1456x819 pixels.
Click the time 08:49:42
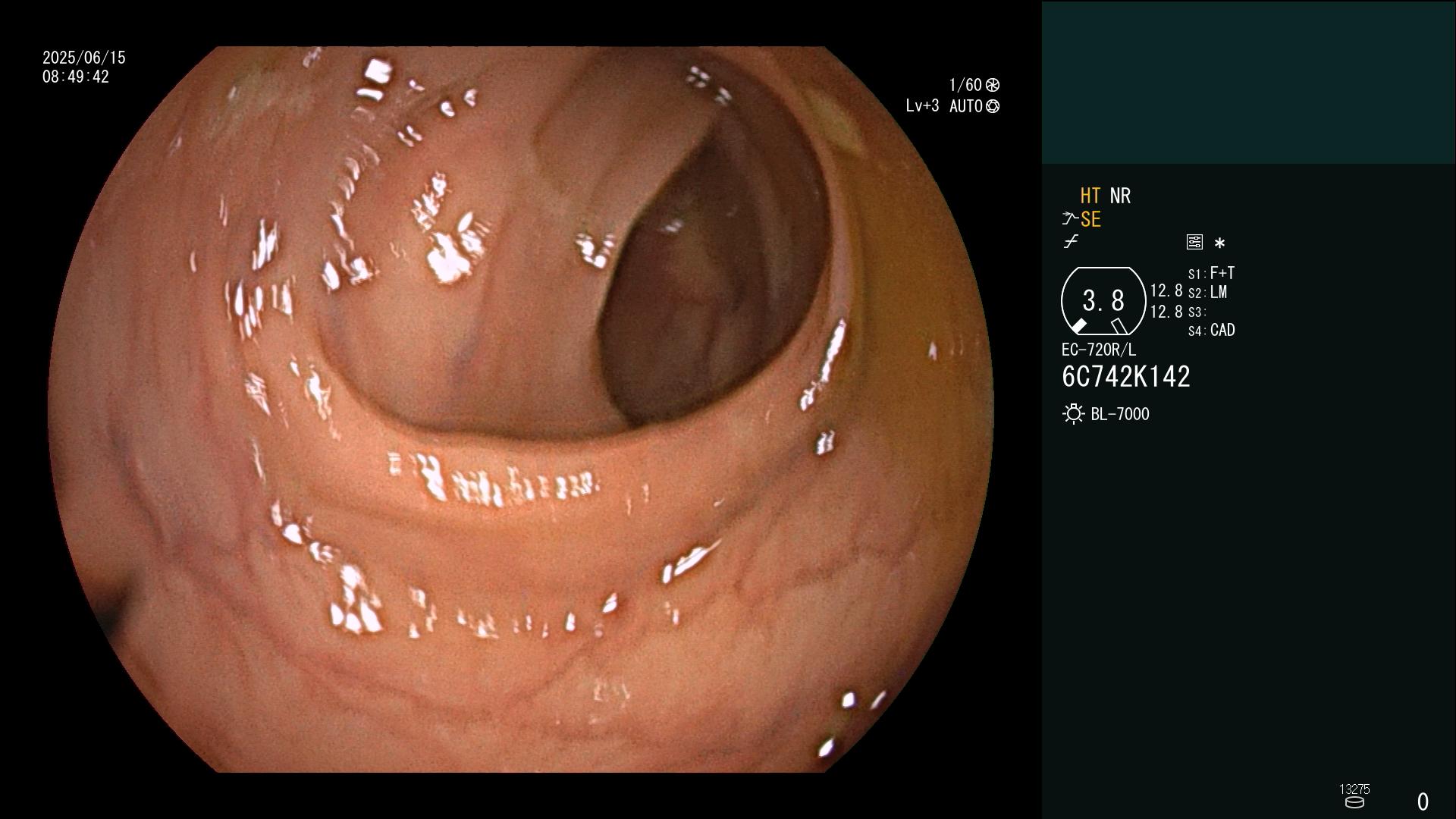76,77
